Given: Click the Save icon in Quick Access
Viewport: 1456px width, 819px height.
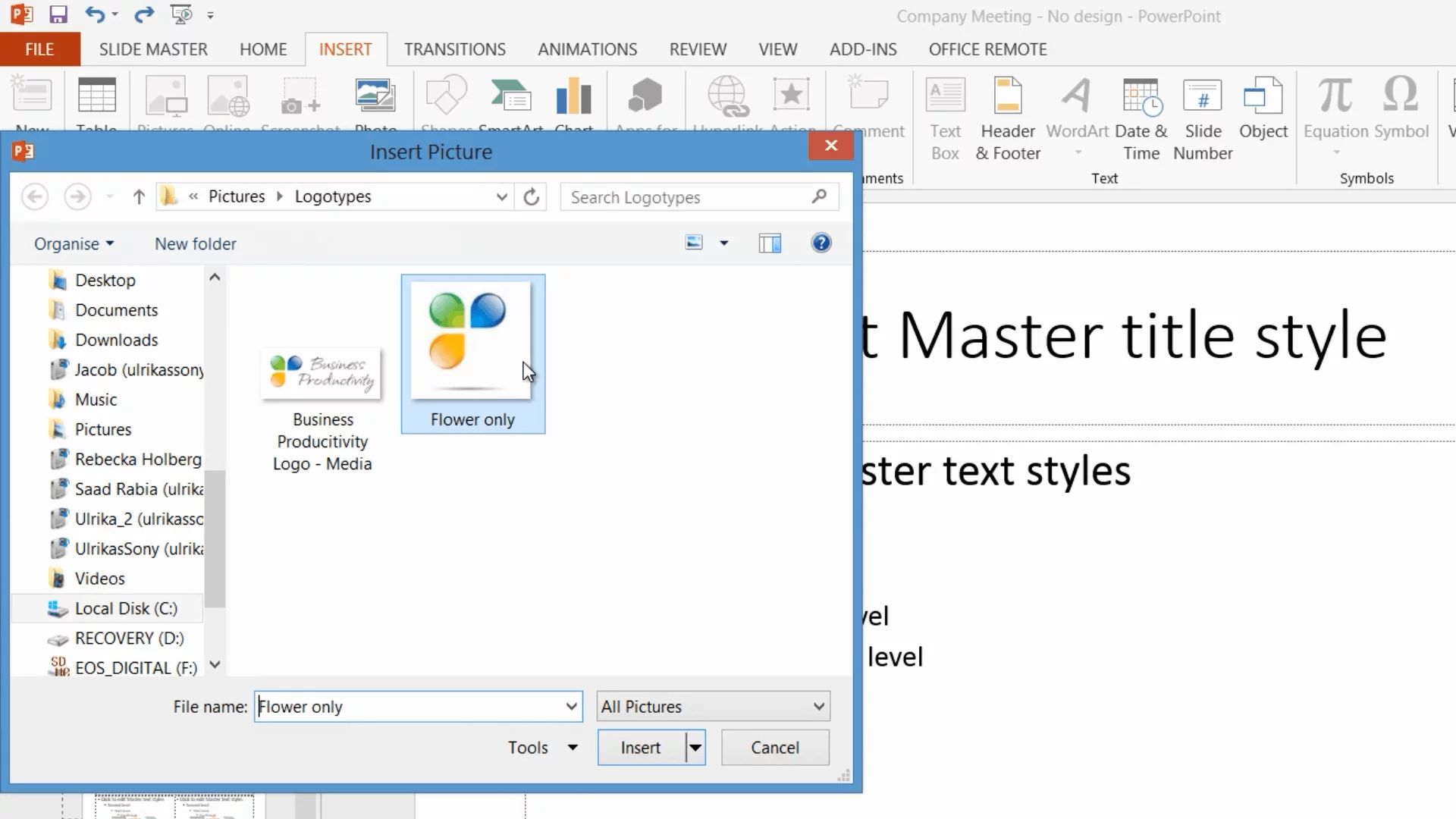Looking at the screenshot, I should coord(58,14).
